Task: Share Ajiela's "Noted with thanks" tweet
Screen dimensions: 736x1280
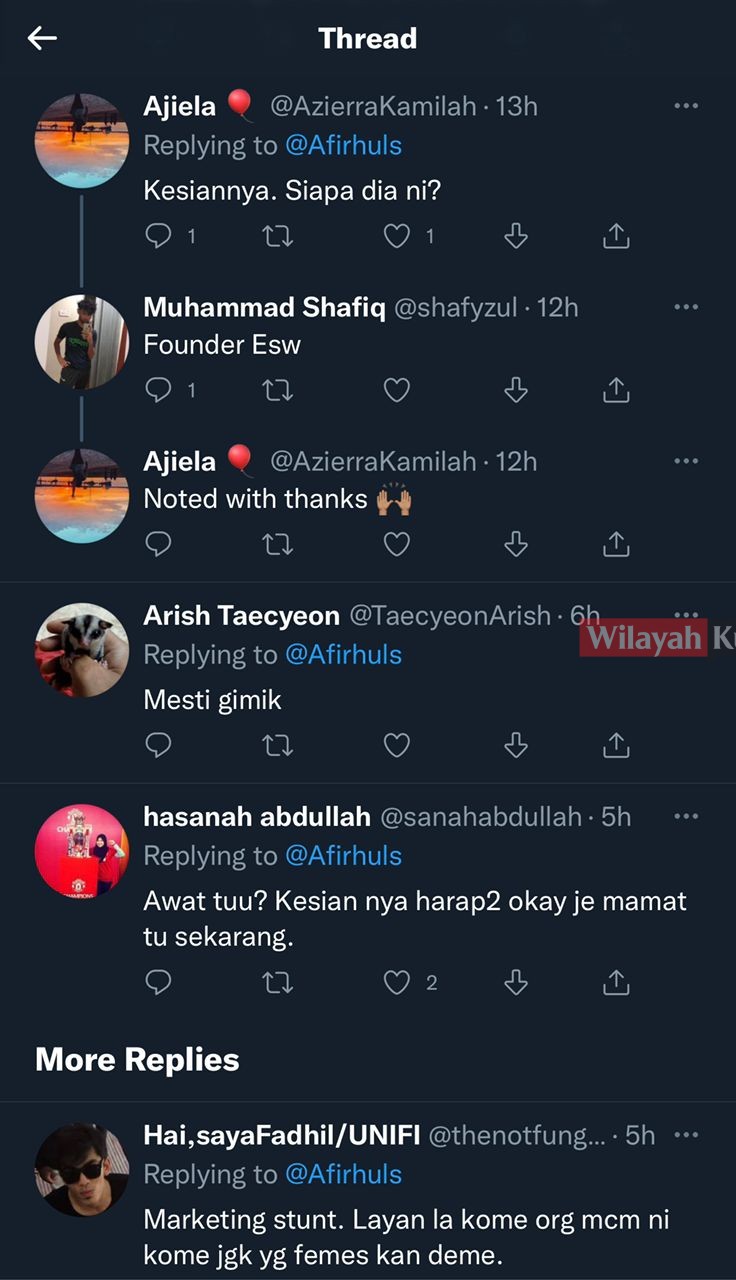Action: tap(616, 544)
